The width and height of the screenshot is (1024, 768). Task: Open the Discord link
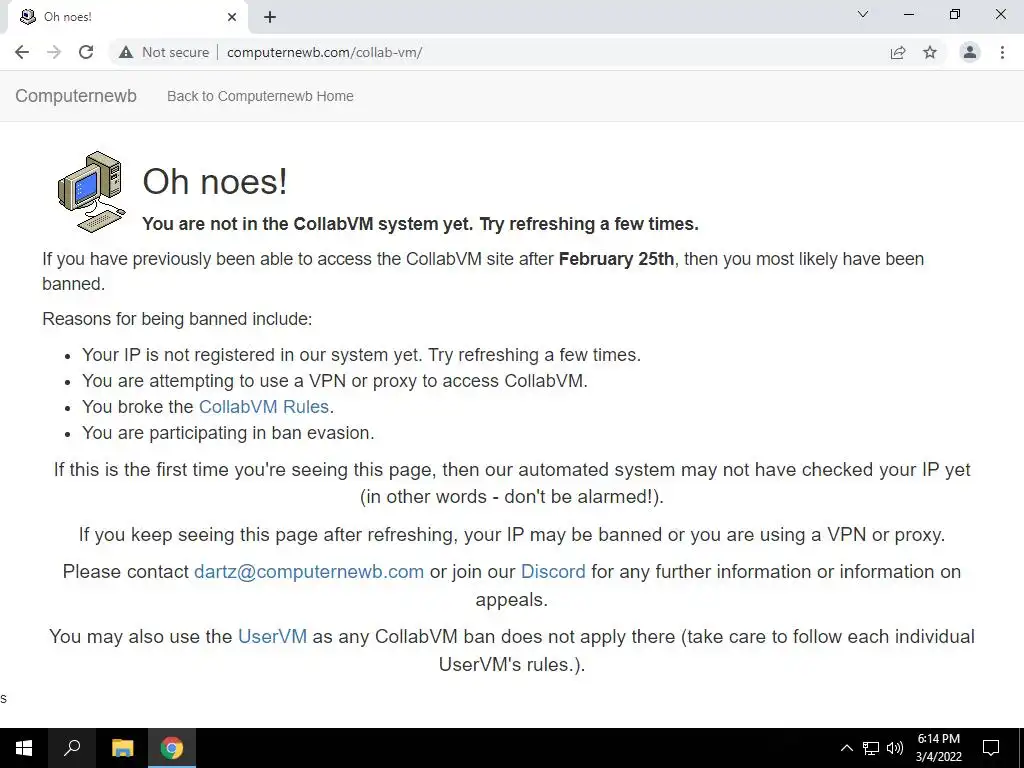553,571
